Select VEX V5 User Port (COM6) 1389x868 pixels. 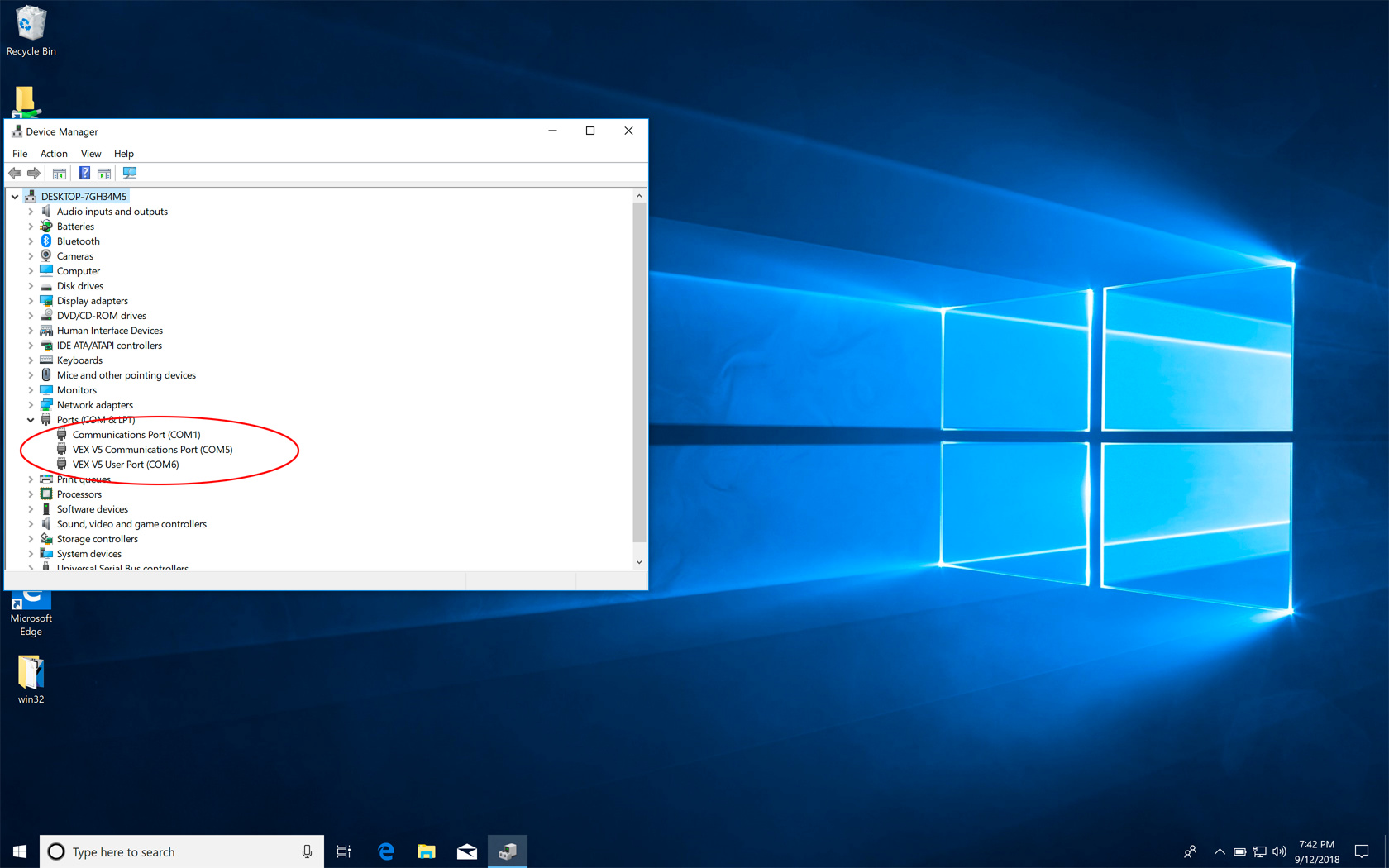pos(126,465)
